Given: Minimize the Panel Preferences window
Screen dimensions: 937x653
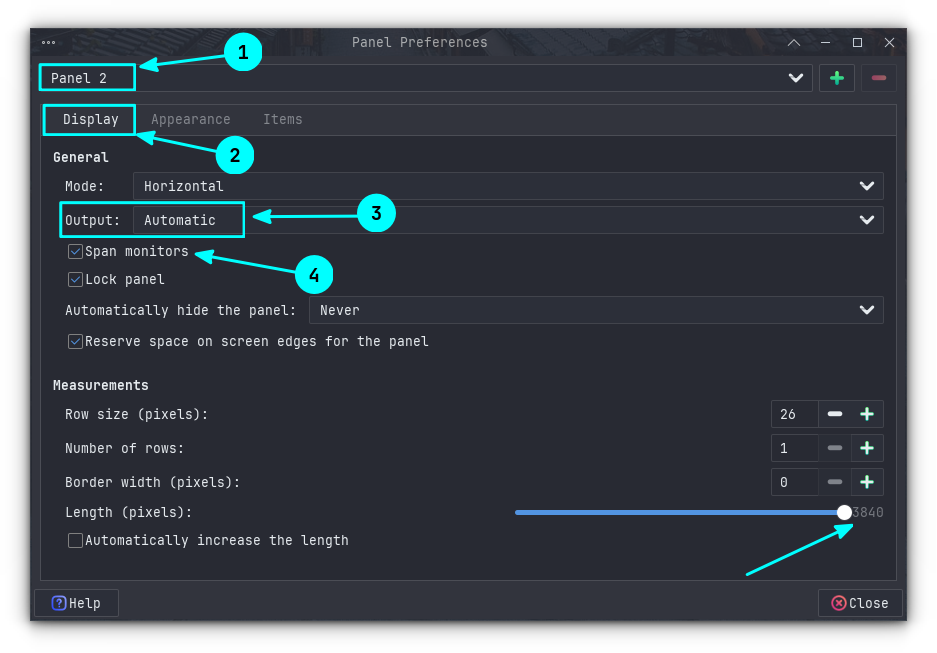Looking at the screenshot, I should [825, 42].
